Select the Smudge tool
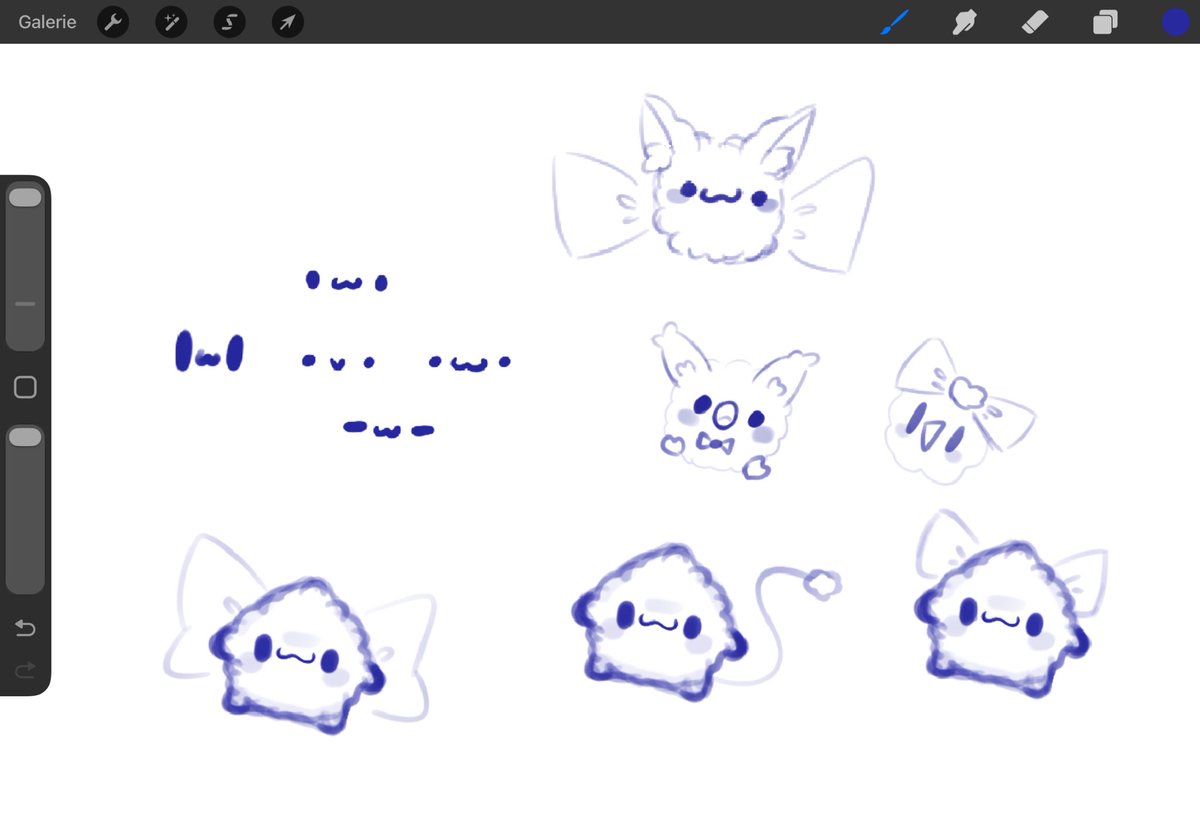This screenshot has height=838, width=1200. [965, 22]
